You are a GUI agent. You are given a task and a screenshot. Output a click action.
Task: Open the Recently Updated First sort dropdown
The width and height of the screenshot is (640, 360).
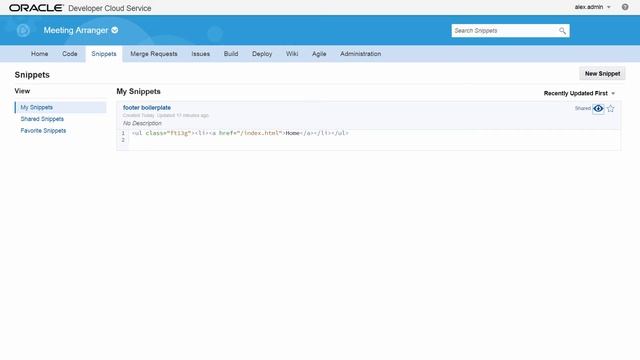point(579,93)
